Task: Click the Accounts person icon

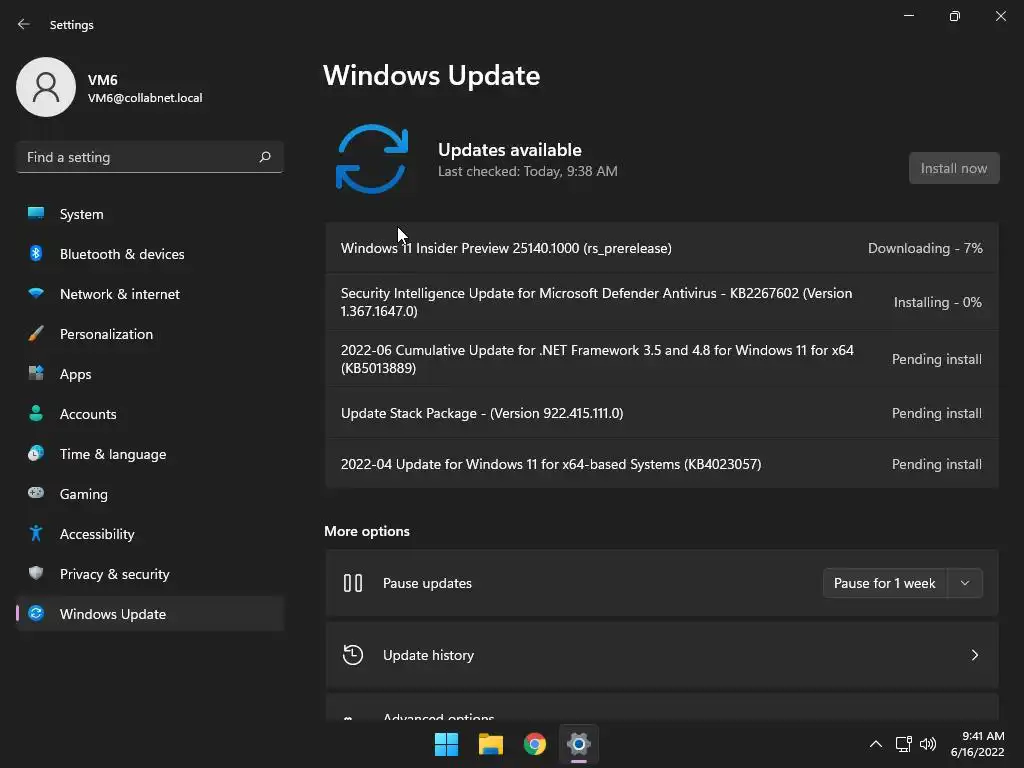Action: [36, 413]
